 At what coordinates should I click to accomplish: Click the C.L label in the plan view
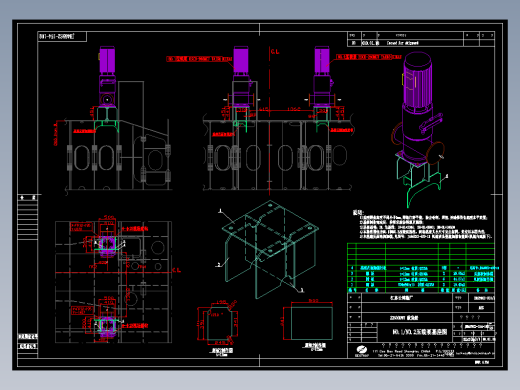pyautogui.click(x=176, y=270)
